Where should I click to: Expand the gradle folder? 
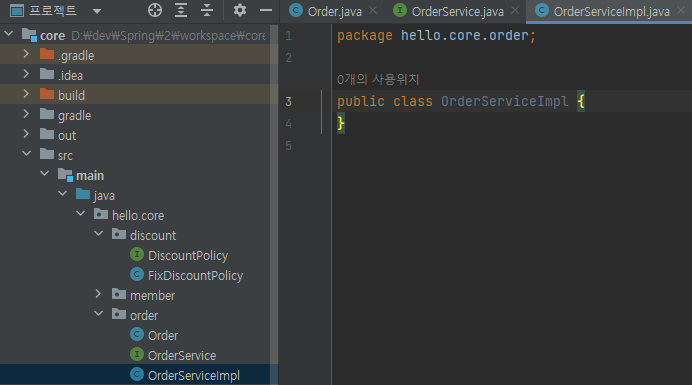coord(26,114)
